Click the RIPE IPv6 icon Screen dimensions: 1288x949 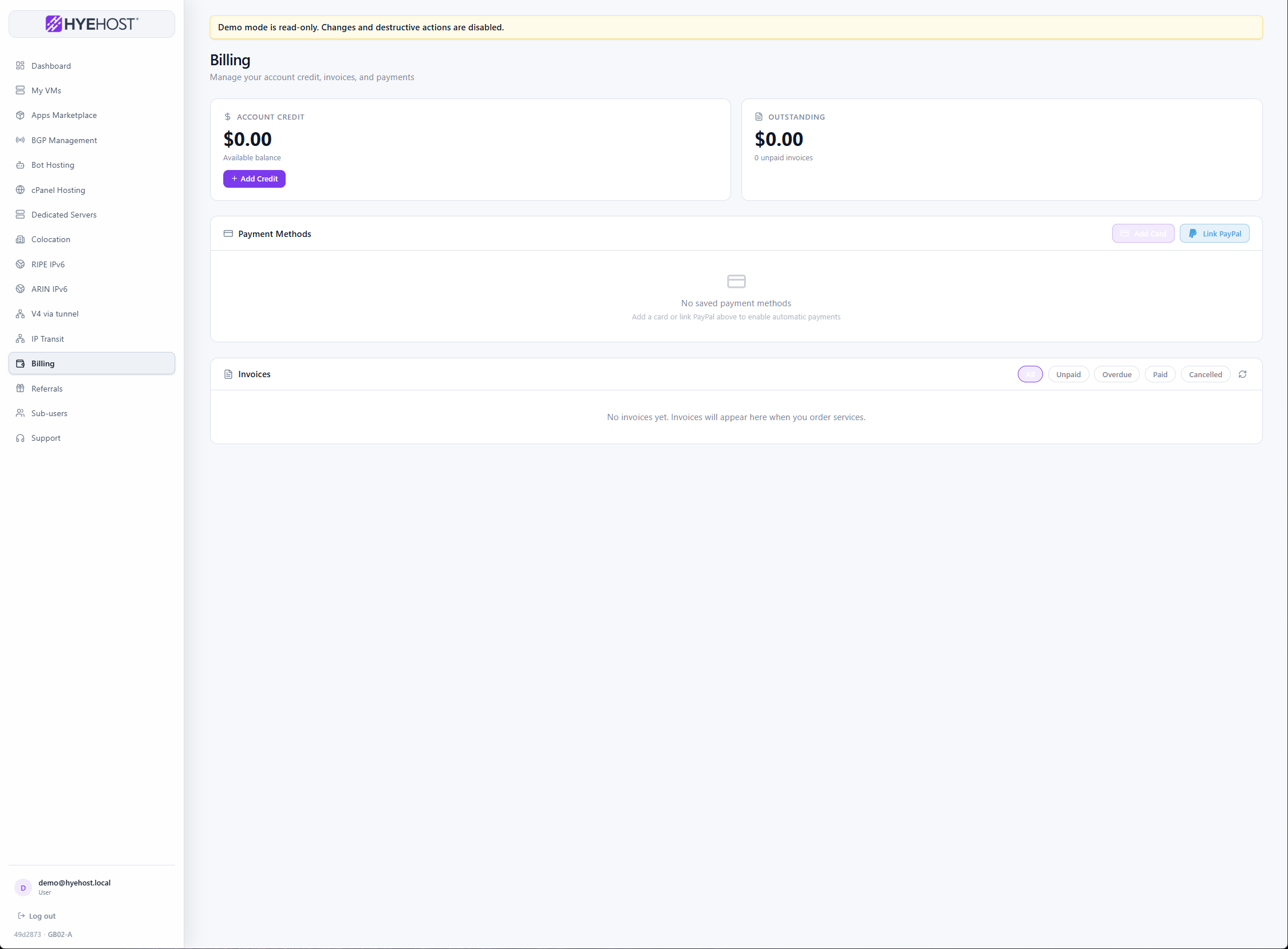point(20,264)
